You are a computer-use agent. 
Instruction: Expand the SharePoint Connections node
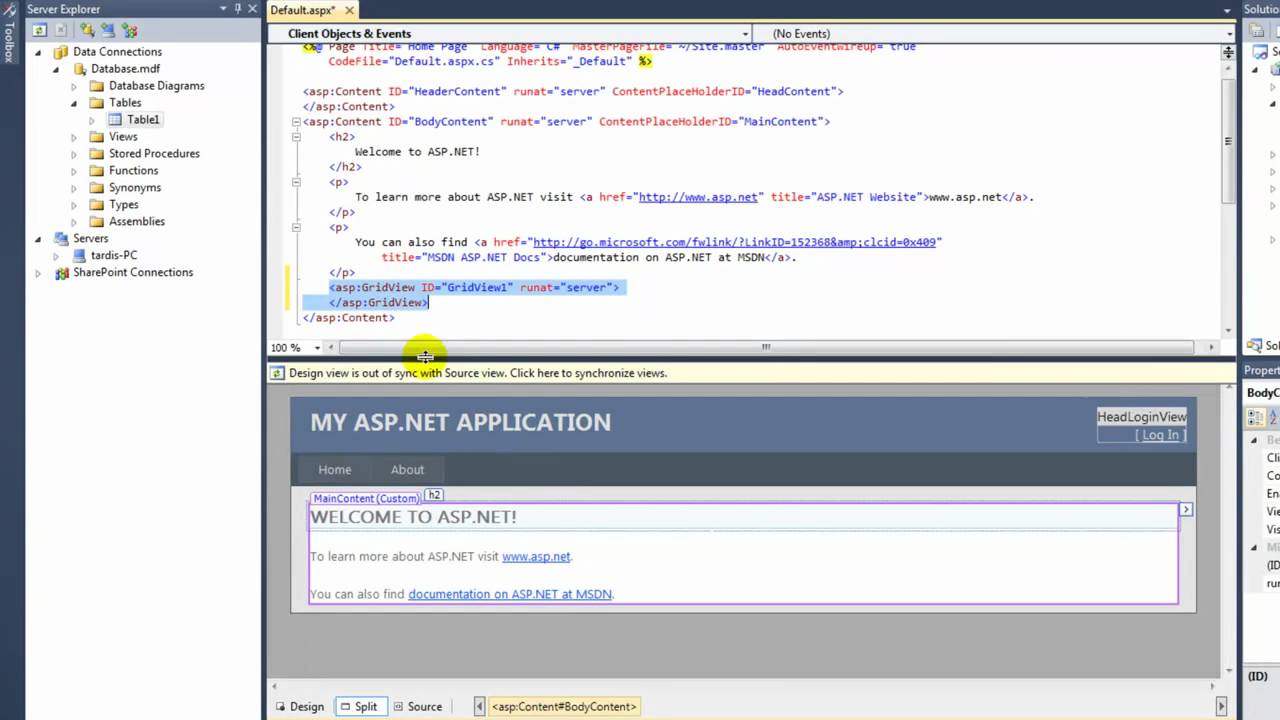39,273
